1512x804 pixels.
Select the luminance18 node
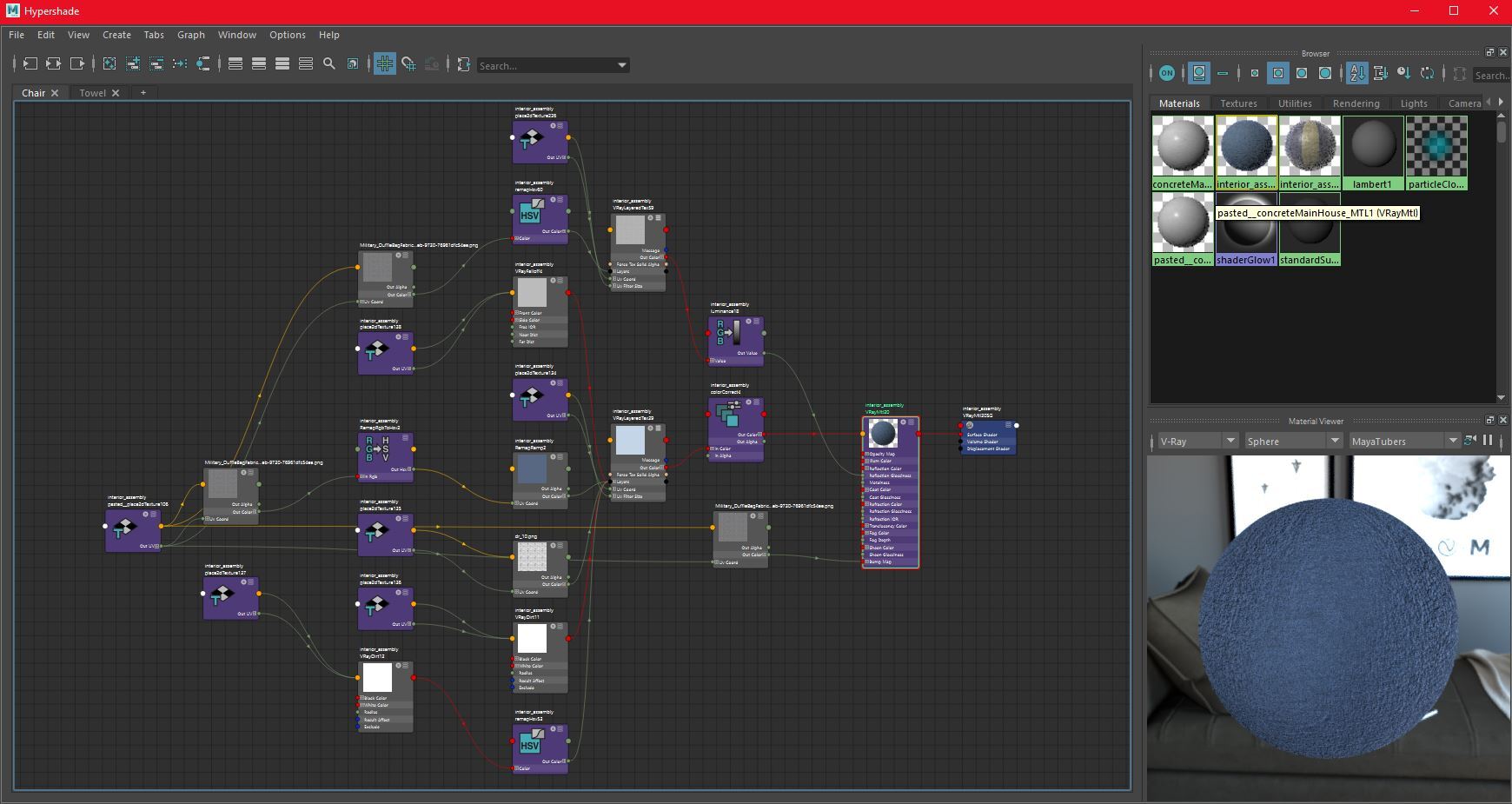click(736, 341)
